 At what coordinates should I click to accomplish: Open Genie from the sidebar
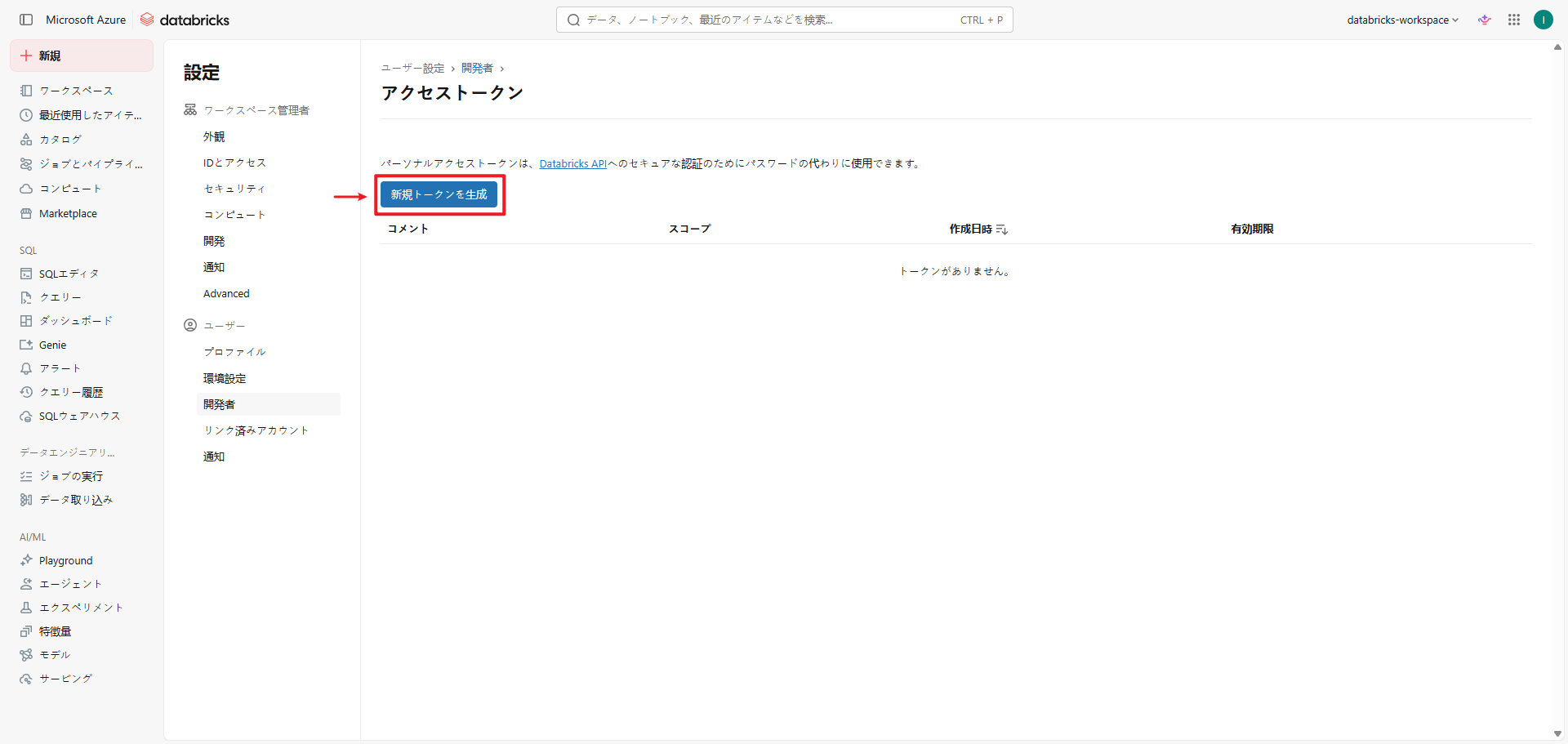pos(52,345)
